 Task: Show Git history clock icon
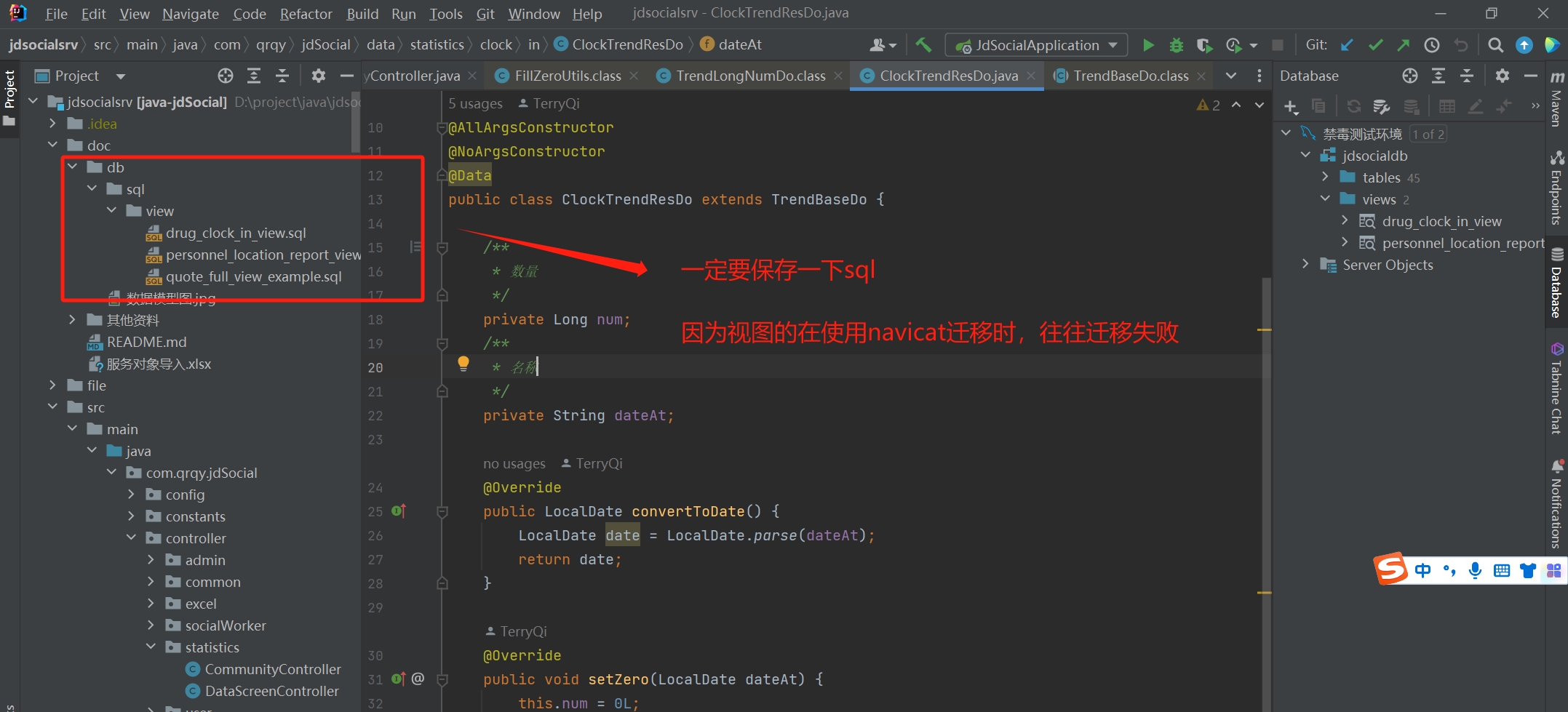[1432, 45]
